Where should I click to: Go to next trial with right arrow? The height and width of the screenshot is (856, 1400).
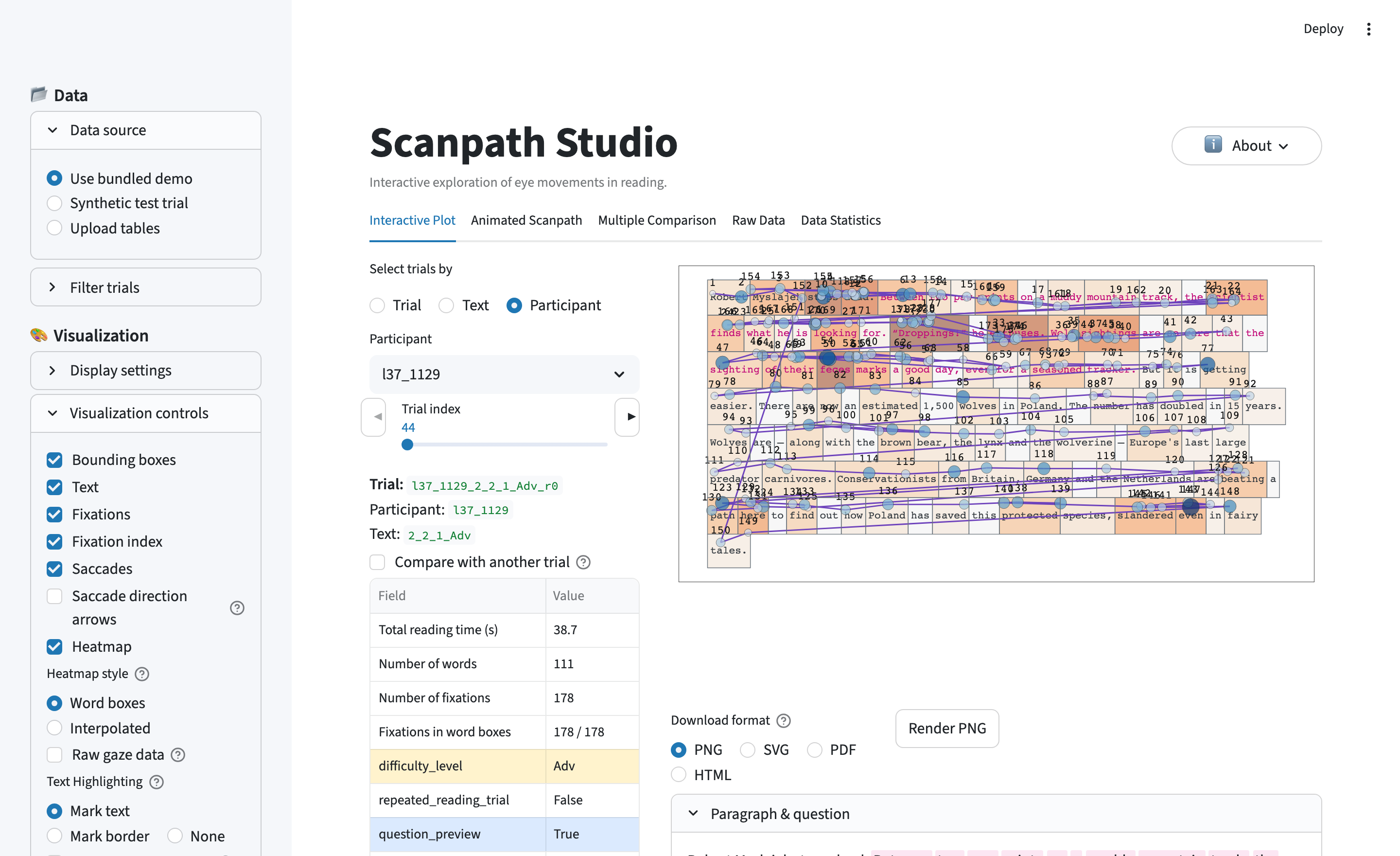pos(627,417)
